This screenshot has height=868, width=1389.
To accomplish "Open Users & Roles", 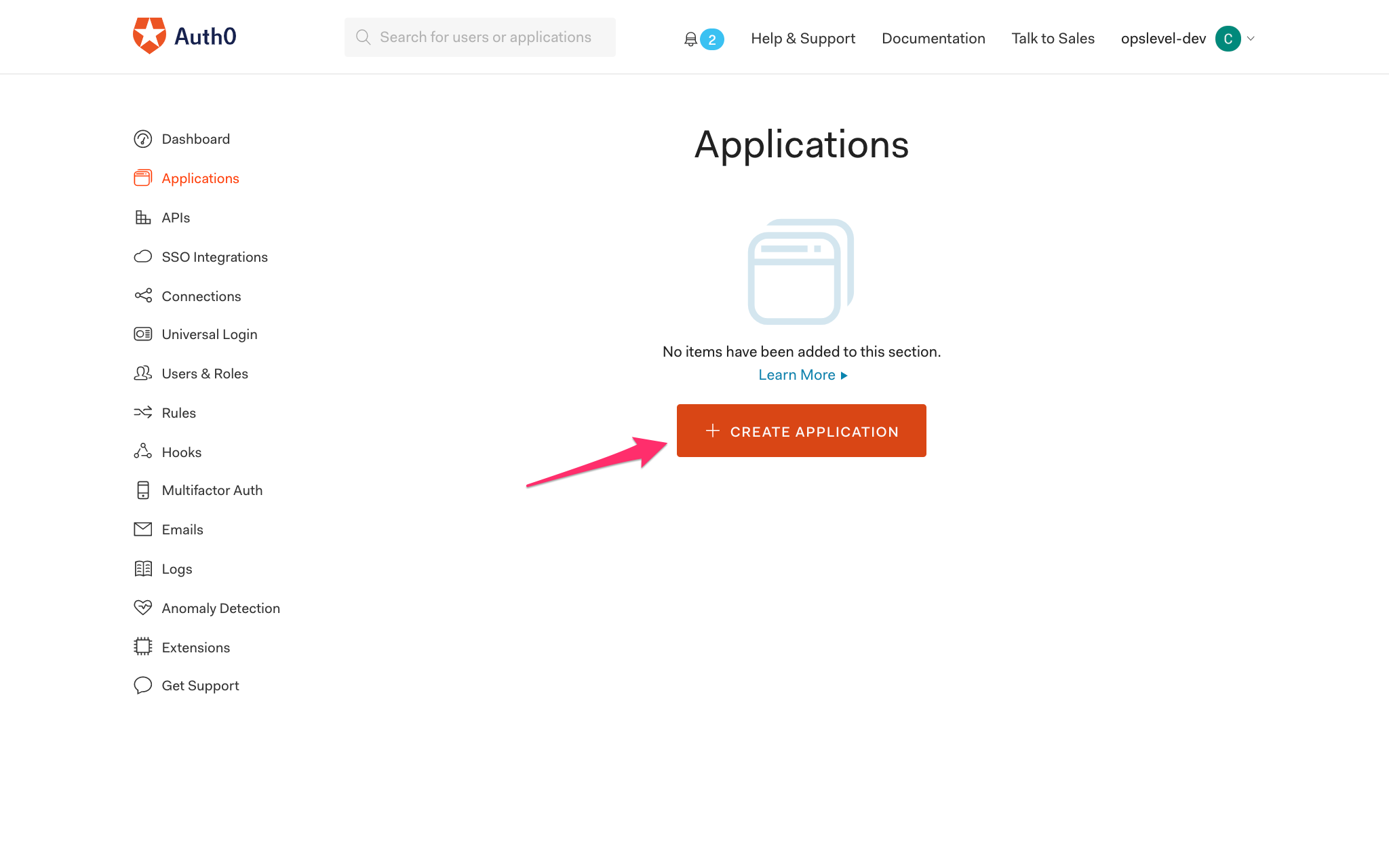I will [x=205, y=373].
